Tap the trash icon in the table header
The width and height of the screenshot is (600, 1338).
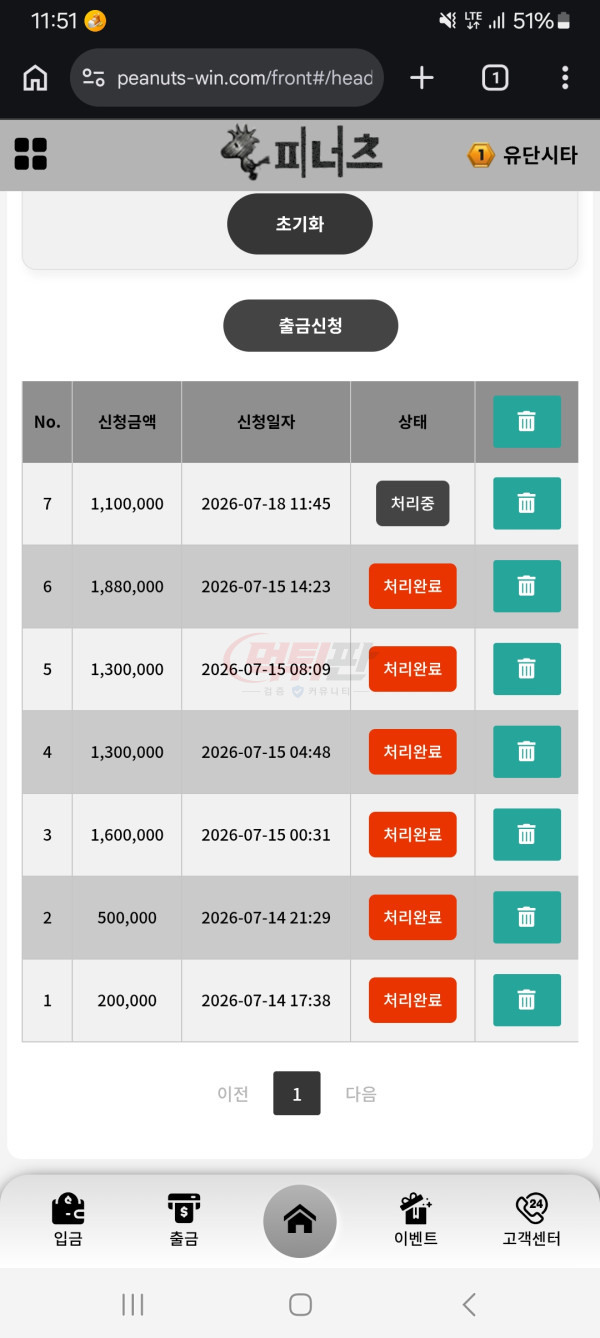527,422
